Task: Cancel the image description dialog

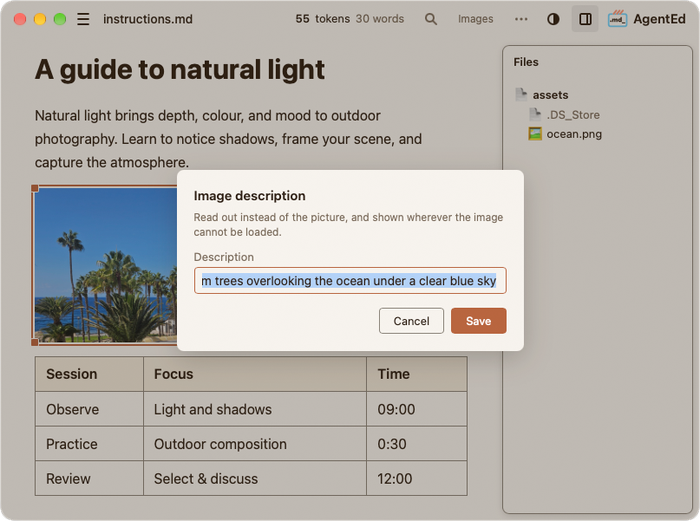Action: click(411, 321)
